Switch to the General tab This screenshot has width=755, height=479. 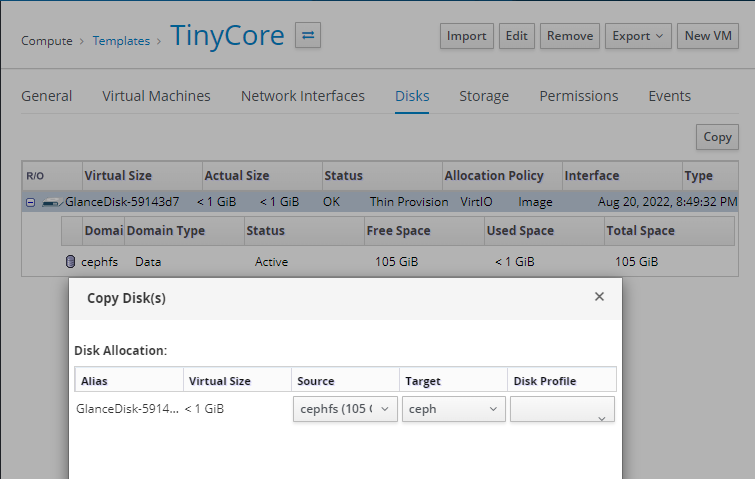(x=47, y=96)
